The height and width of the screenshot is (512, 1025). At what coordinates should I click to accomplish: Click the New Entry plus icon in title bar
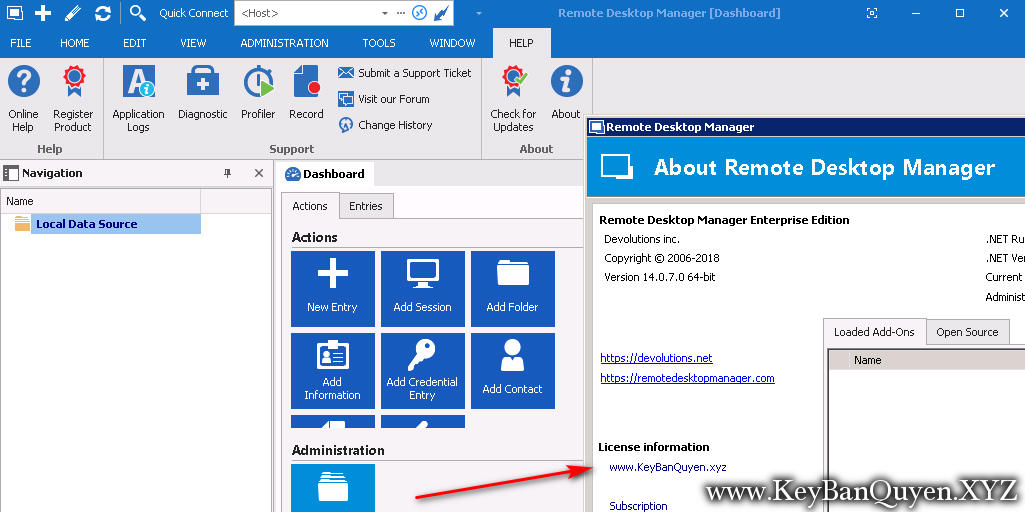[x=43, y=13]
